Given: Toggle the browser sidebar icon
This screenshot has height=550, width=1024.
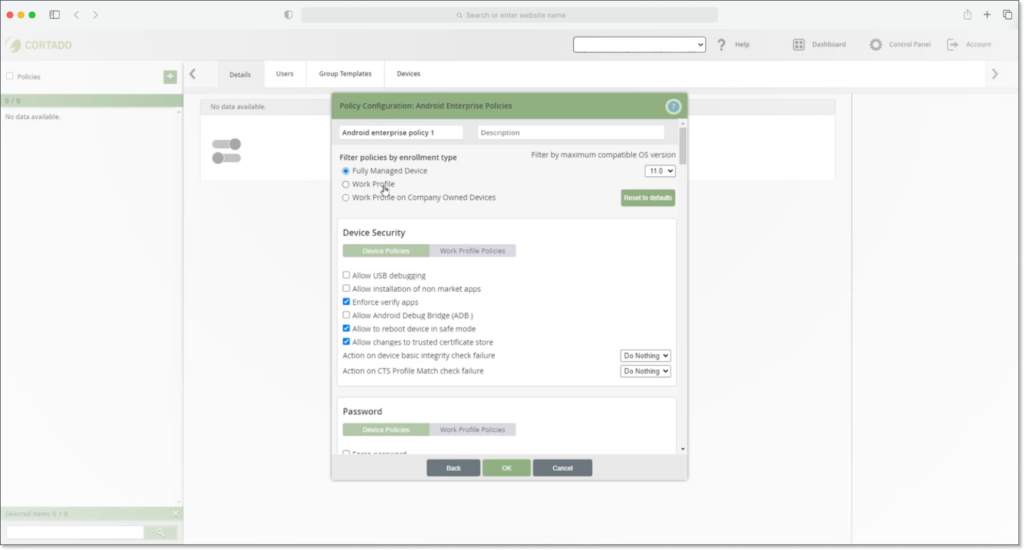Looking at the screenshot, I should coord(54,14).
